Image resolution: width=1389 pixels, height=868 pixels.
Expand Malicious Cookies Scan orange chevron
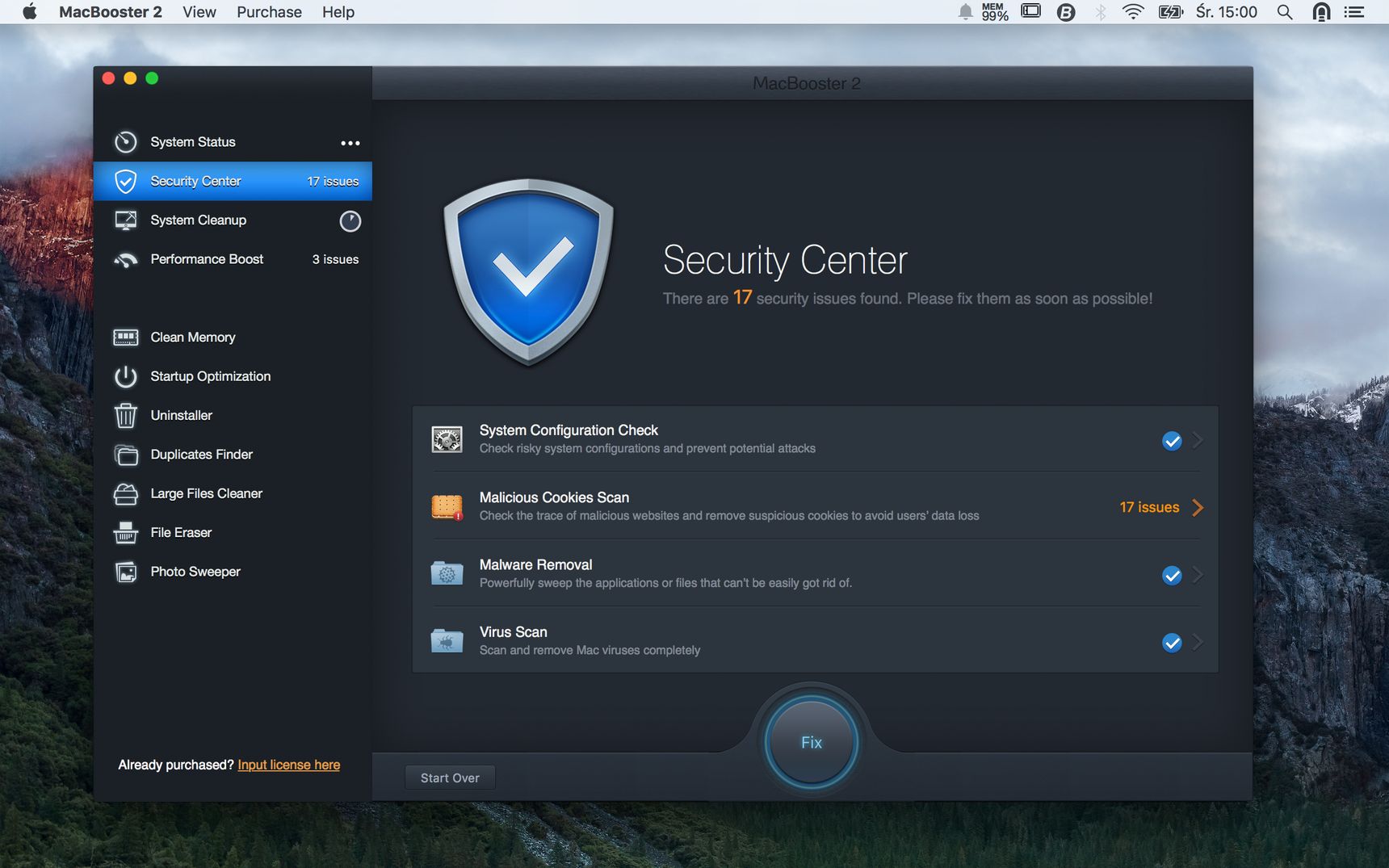pos(1198,507)
